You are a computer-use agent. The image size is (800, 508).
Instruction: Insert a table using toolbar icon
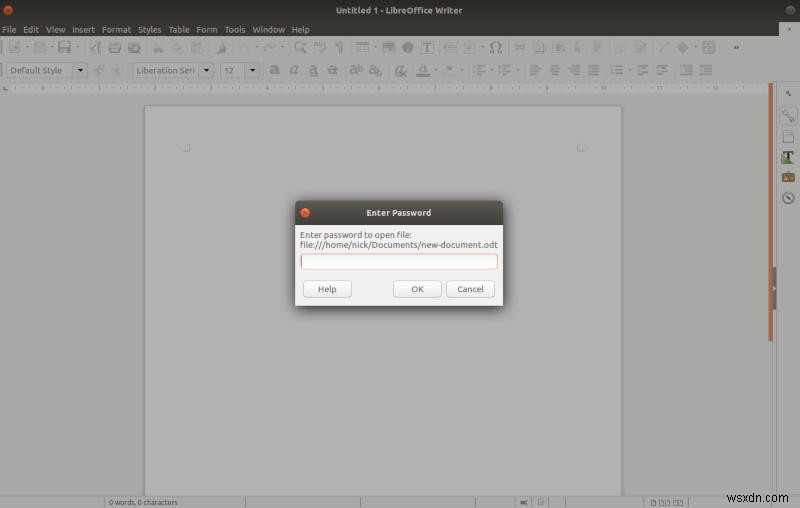click(362, 47)
